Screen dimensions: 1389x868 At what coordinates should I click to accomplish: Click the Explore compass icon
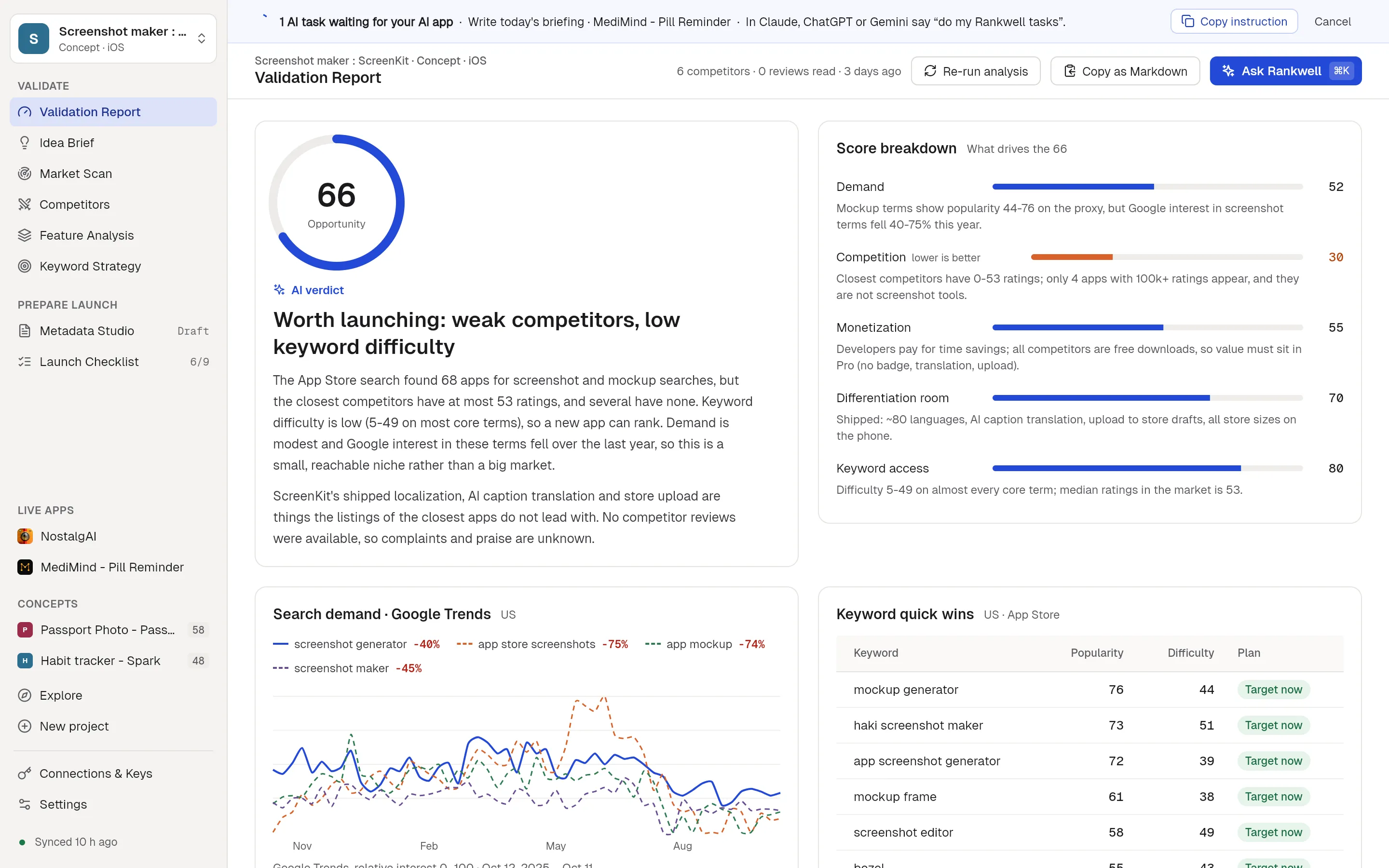pos(25,695)
